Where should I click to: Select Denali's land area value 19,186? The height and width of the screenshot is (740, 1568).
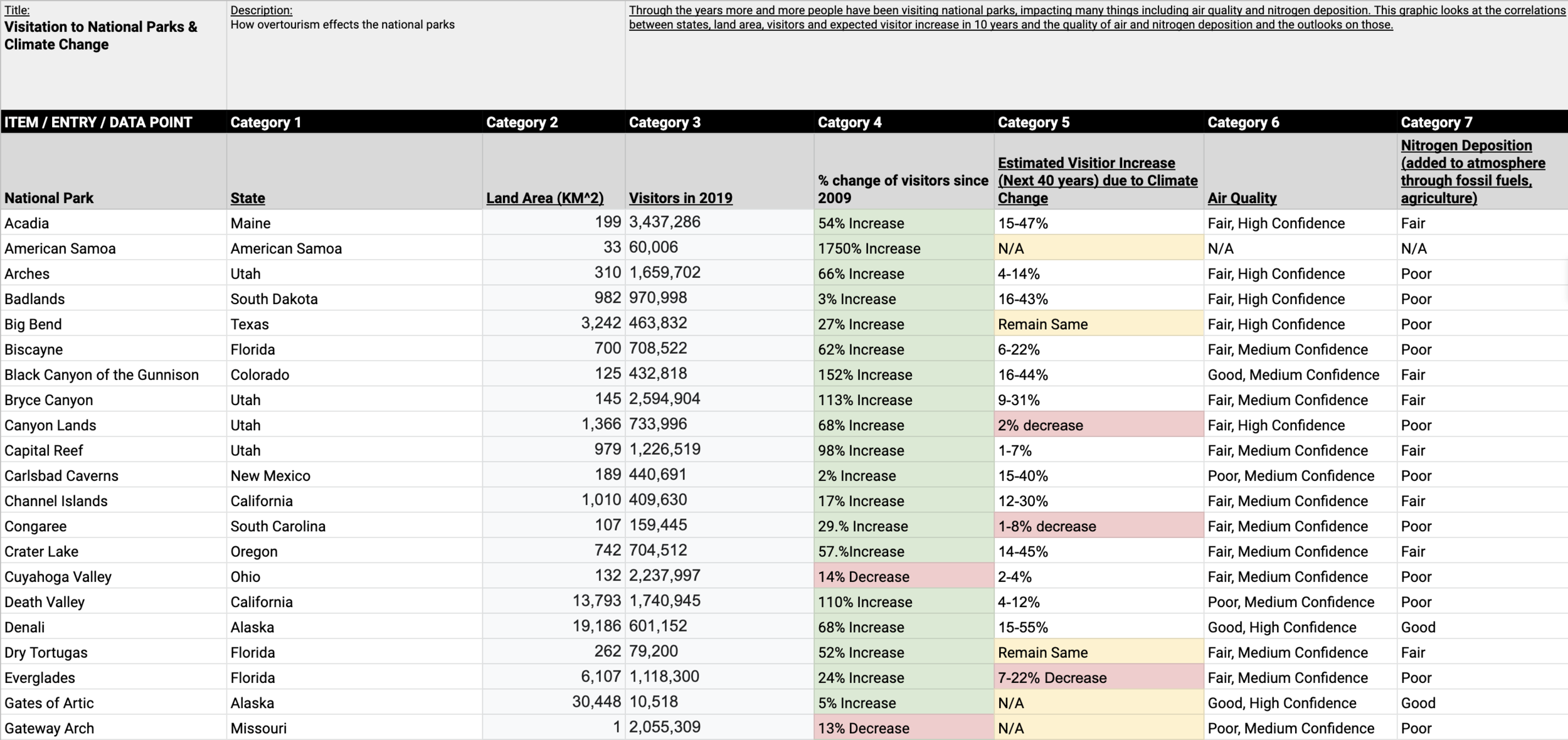pyautogui.click(x=596, y=626)
